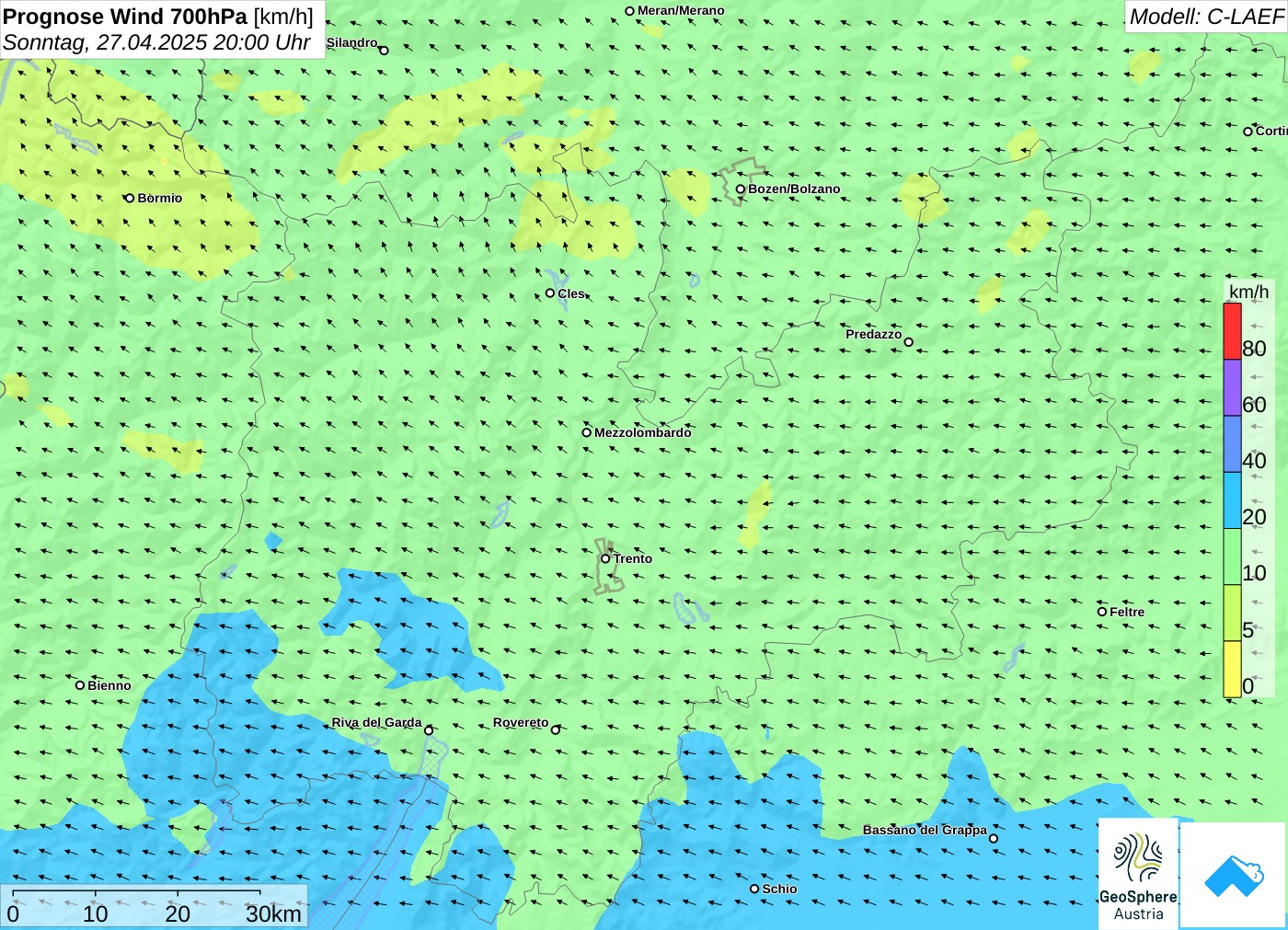Click the Mezzolombardo city marker
1288x930 pixels.
pos(586,432)
